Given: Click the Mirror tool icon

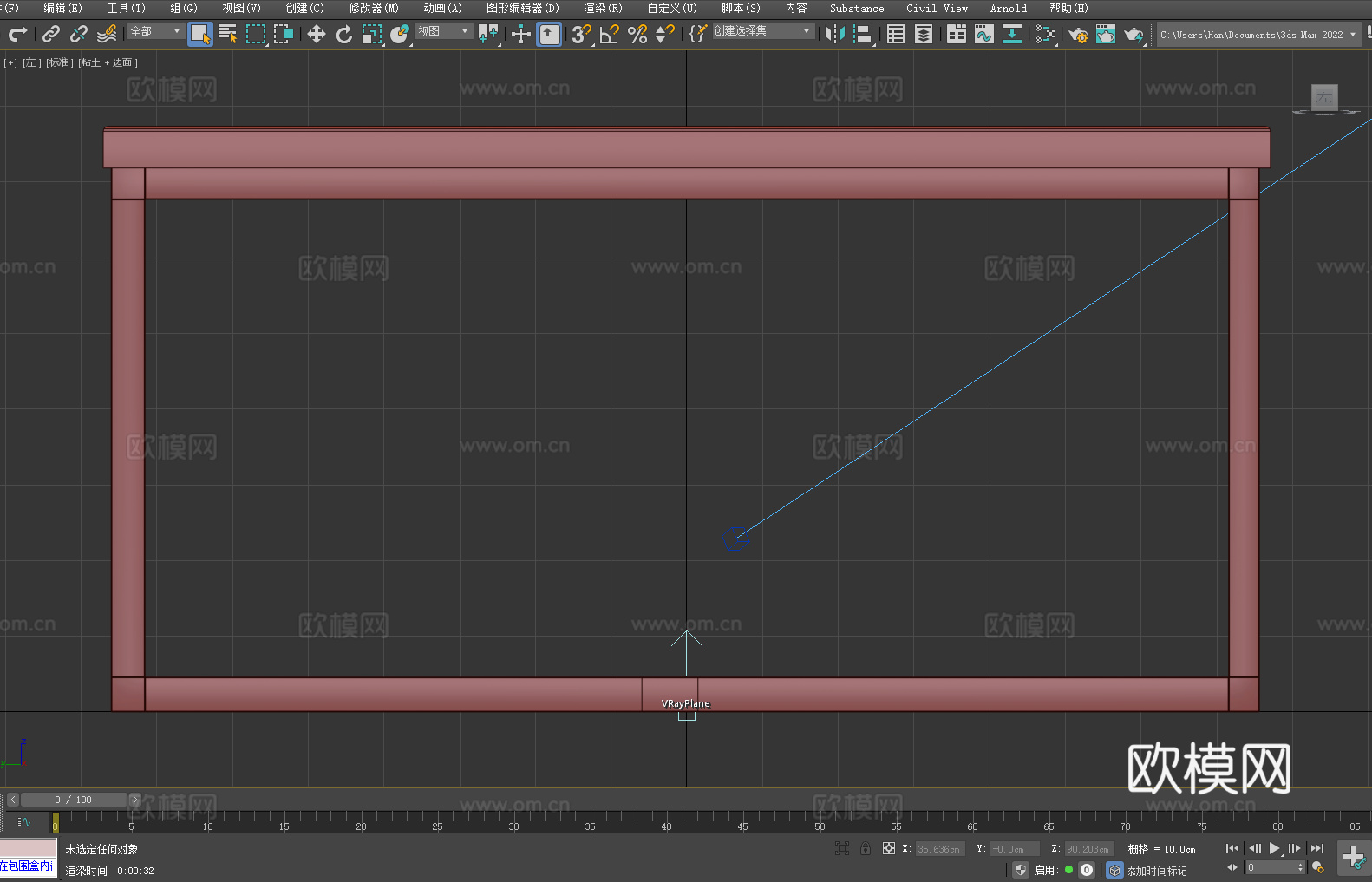Looking at the screenshot, I should [835, 34].
